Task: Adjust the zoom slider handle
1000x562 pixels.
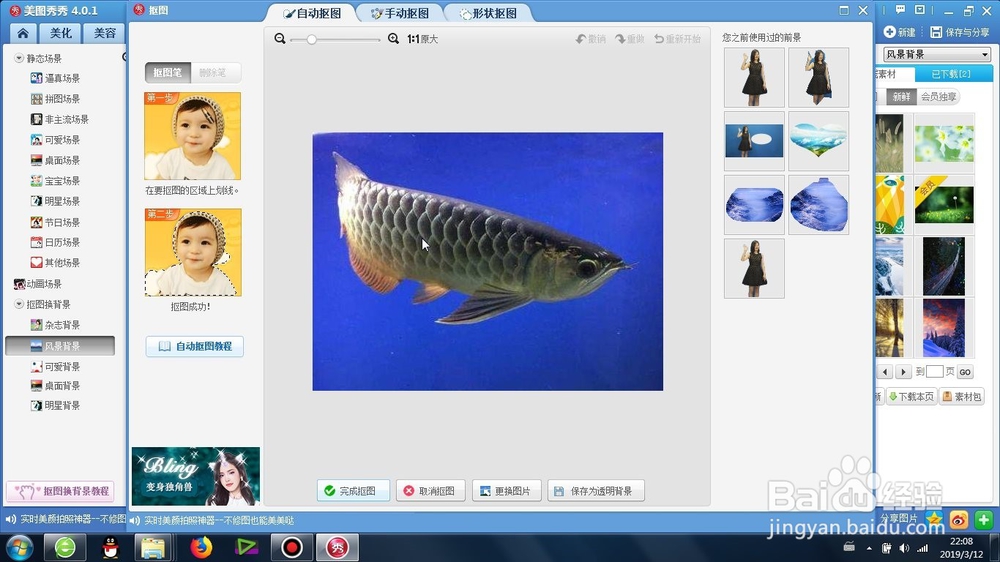Action: point(311,40)
